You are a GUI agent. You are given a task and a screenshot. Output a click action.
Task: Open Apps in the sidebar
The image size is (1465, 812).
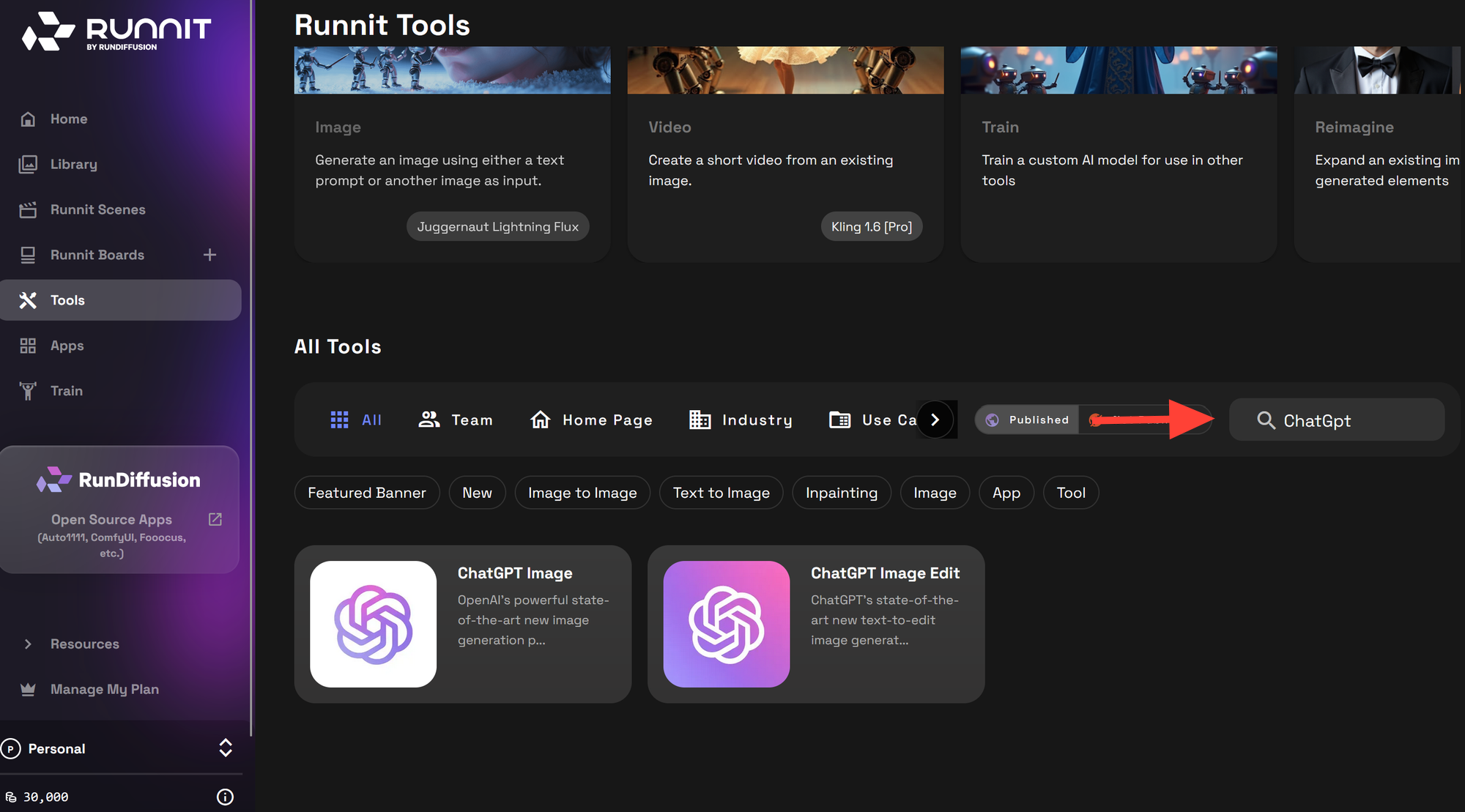tap(67, 346)
